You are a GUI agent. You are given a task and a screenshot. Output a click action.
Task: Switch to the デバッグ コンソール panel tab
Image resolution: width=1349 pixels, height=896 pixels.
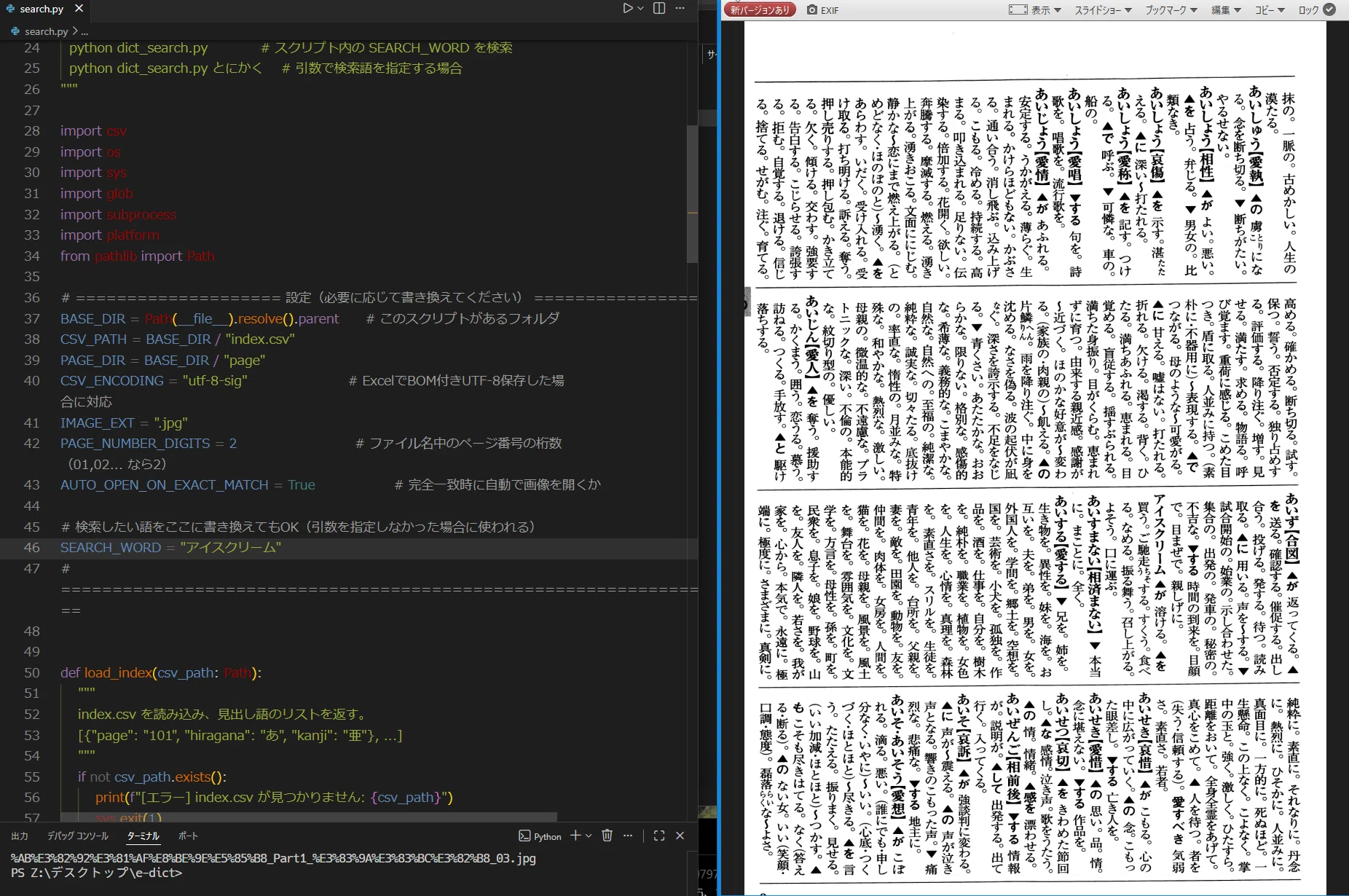[x=78, y=836]
